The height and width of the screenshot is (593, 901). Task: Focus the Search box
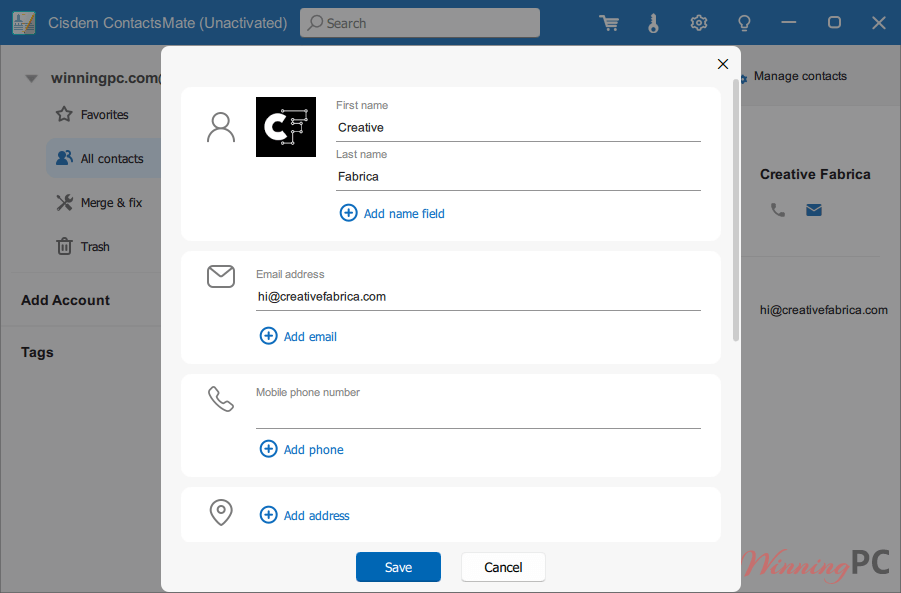419,23
